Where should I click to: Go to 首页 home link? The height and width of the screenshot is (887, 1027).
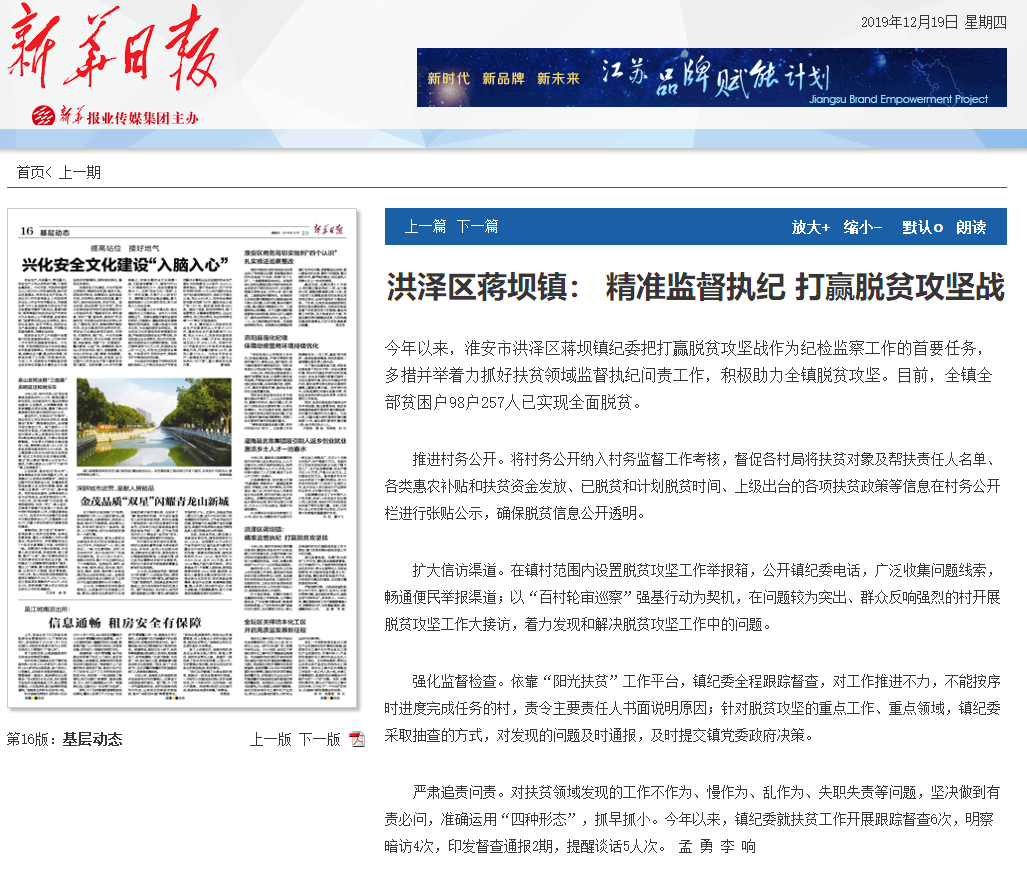click(30, 172)
